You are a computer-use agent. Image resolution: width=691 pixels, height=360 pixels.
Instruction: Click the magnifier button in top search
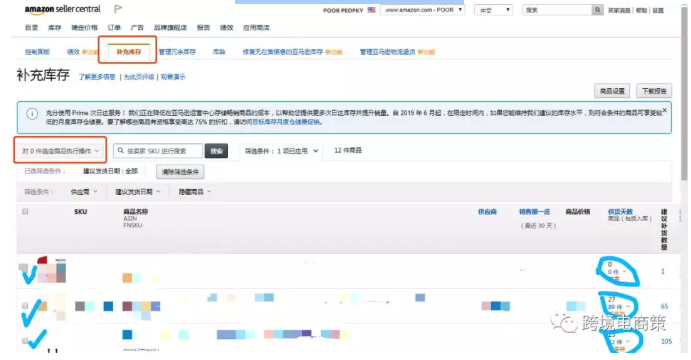pos(598,10)
